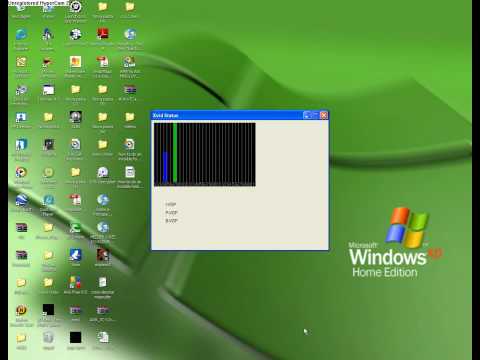Click the I-VOP label
The image size is (480, 360).
(171, 204)
